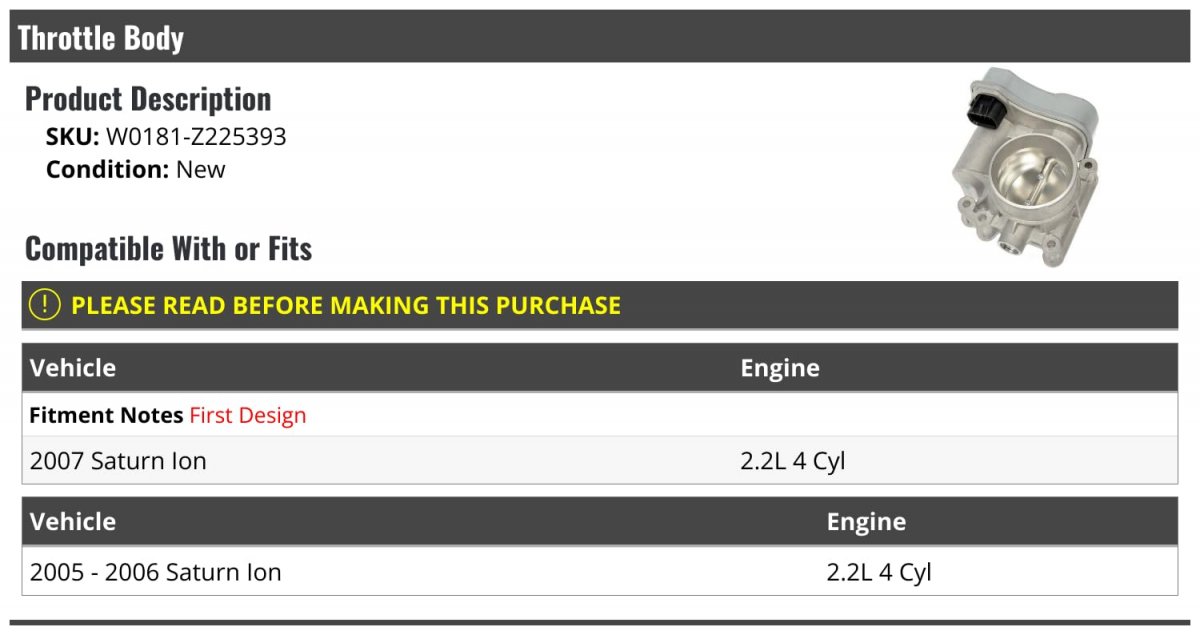
Task: Click the SKU label
Action: tap(73, 137)
